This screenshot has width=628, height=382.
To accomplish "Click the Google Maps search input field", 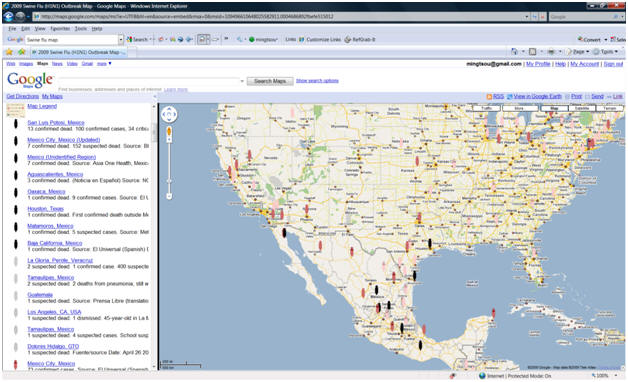I will click(x=148, y=81).
